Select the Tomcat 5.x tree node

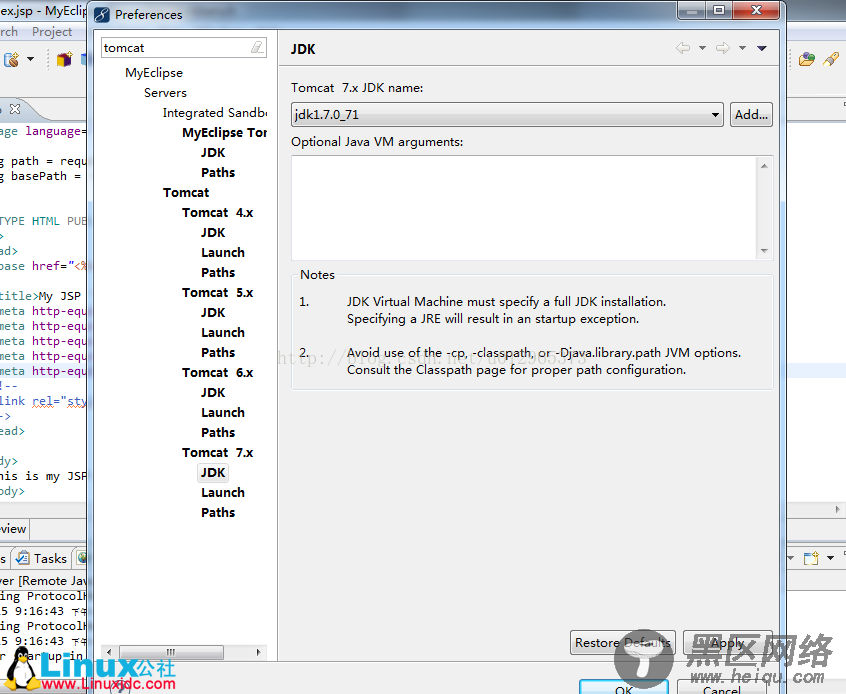[x=217, y=292]
